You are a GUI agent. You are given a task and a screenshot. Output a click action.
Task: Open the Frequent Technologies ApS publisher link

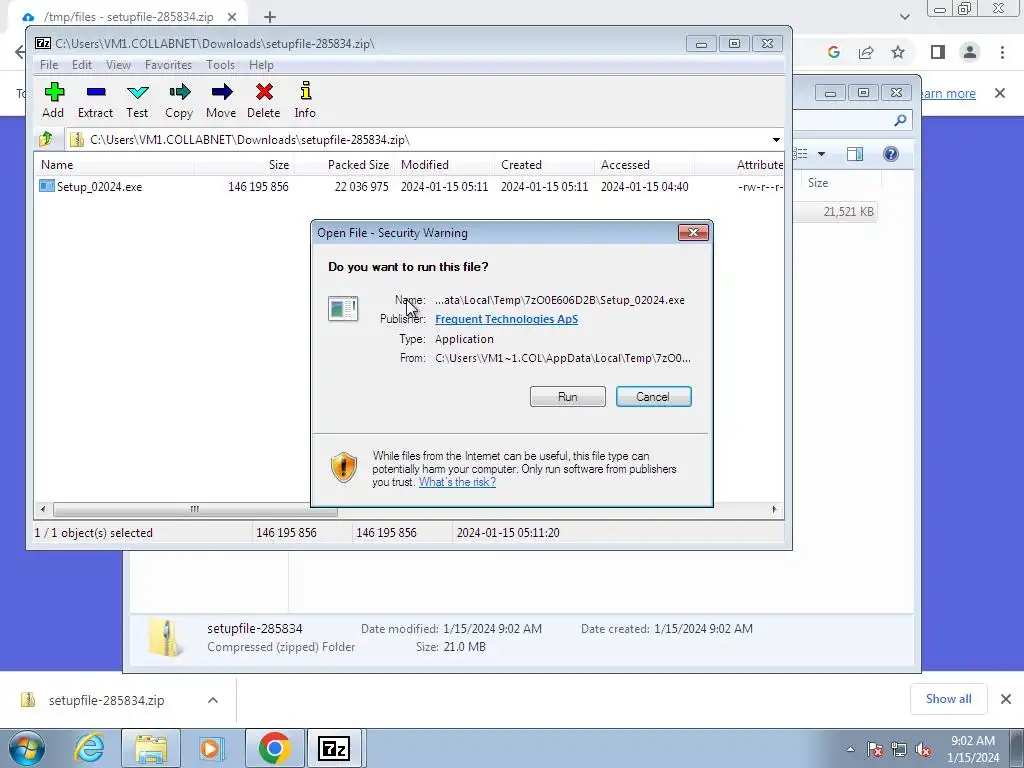click(507, 319)
